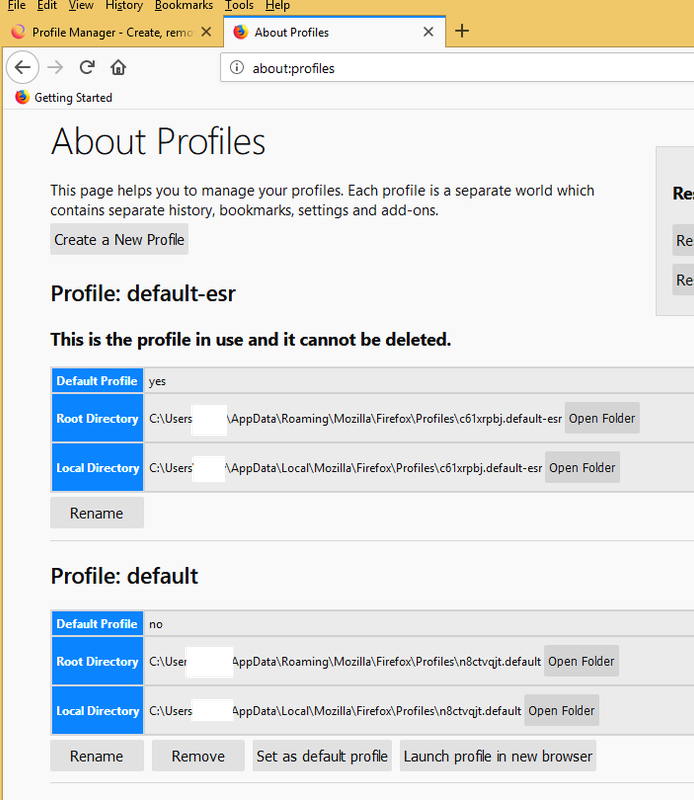
Task: Click the default-esr Local directory path
Action: click(345, 468)
